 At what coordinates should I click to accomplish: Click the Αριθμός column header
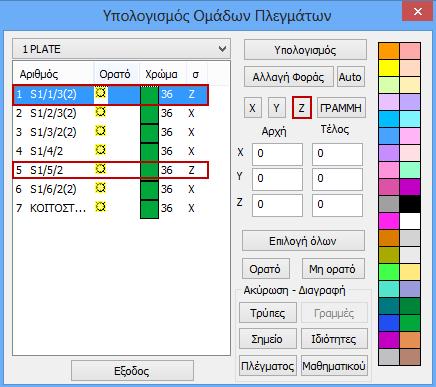[53, 74]
